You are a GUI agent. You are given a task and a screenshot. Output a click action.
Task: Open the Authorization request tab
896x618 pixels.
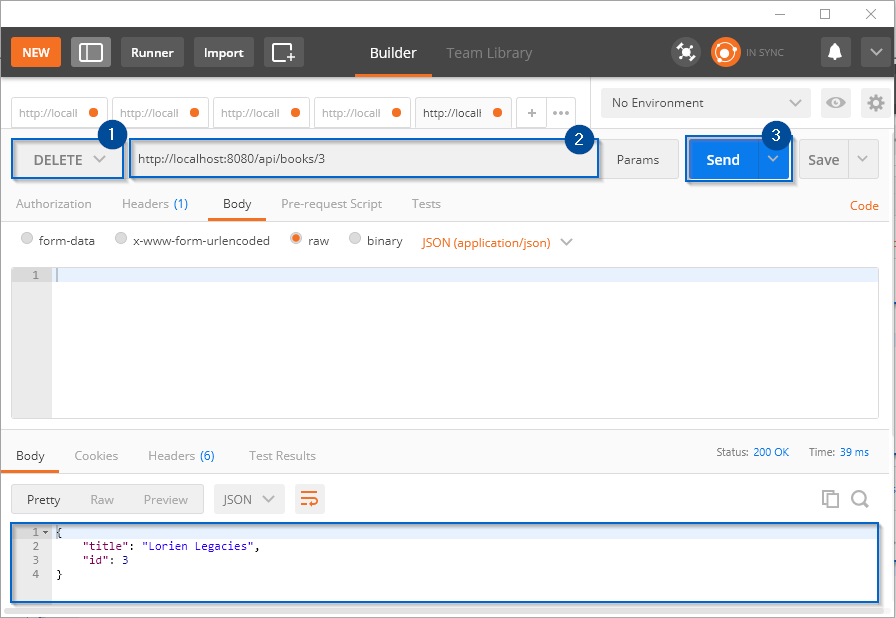54,204
